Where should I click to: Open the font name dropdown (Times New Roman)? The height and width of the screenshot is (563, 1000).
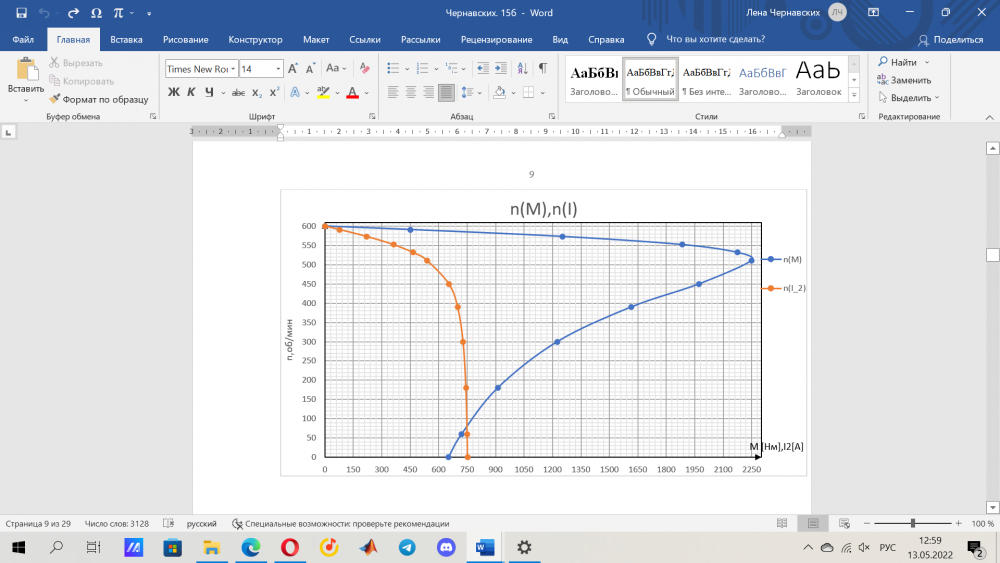231,69
